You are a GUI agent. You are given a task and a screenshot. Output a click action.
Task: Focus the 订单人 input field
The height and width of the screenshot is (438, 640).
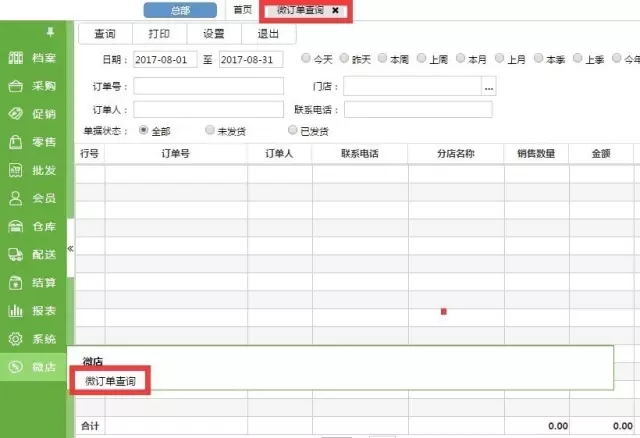[x=209, y=109]
